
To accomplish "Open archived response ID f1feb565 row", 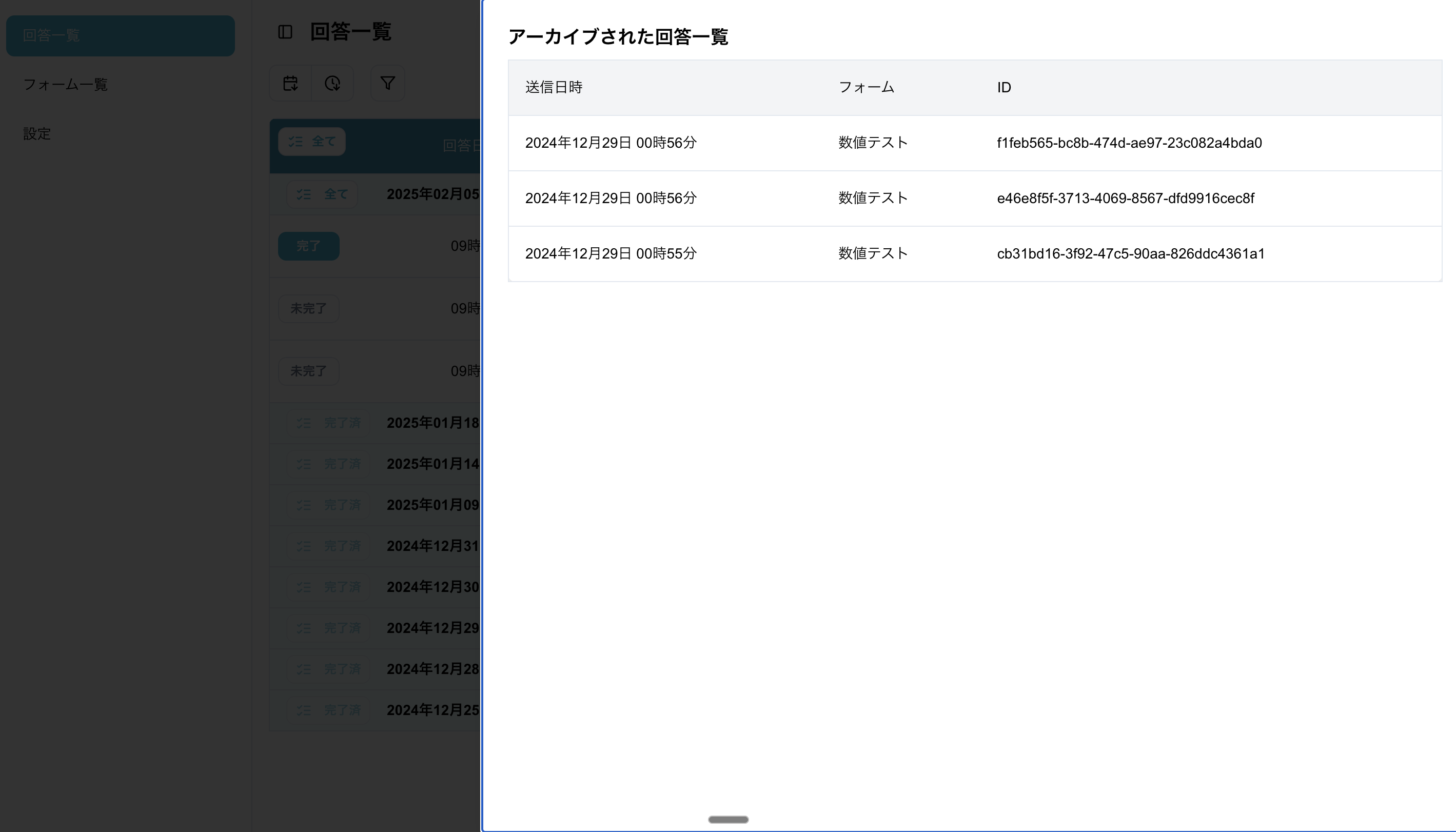I will pos(1129,143).
